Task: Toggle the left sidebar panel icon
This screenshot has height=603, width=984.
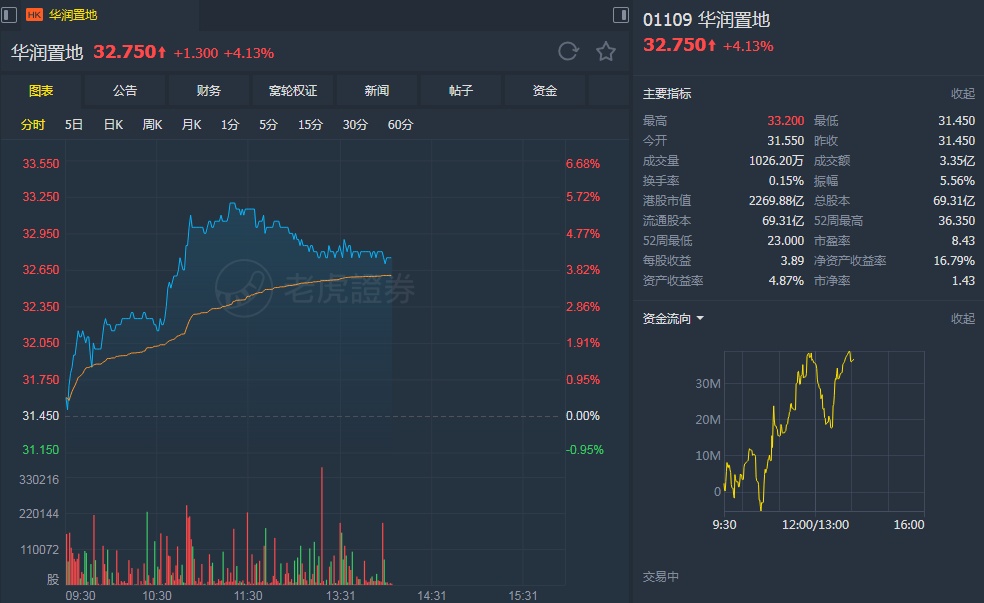Action: (x=10, y=15)
